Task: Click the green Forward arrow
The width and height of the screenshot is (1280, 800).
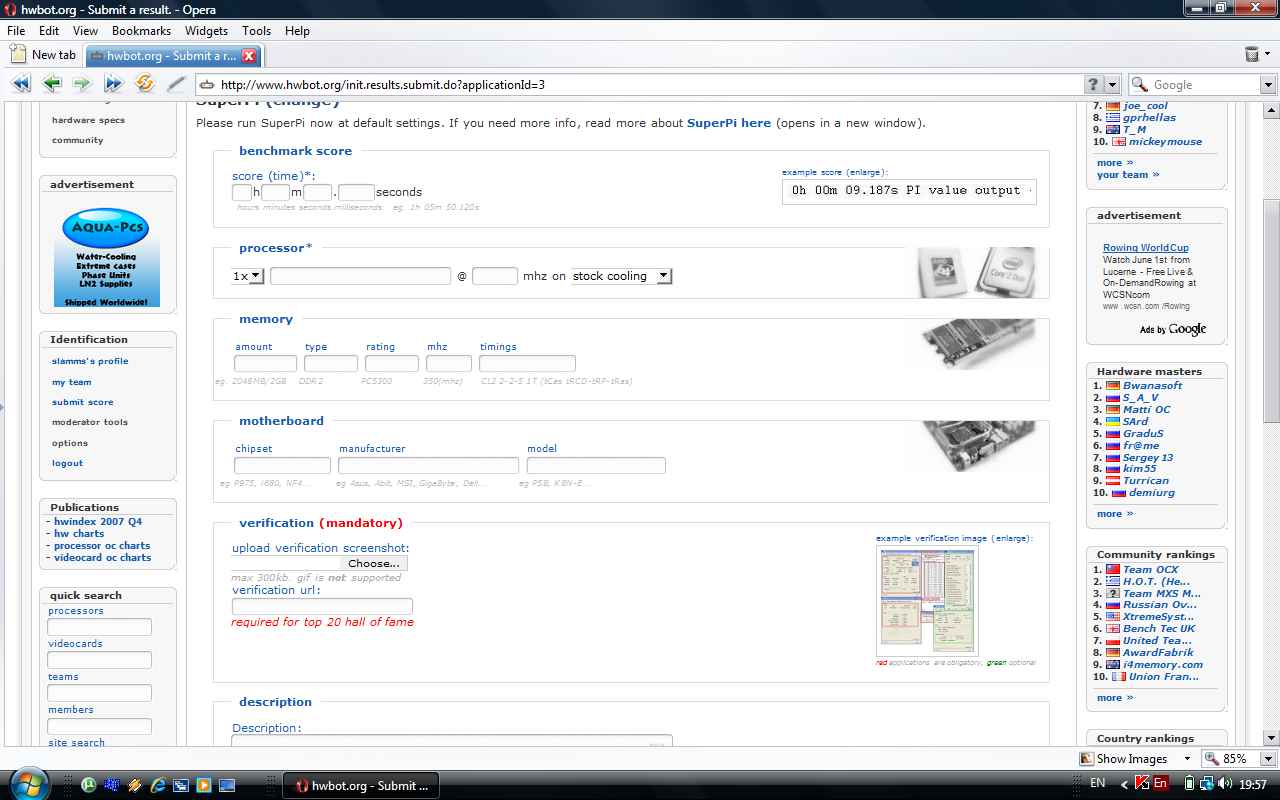Action: (82, 84)
